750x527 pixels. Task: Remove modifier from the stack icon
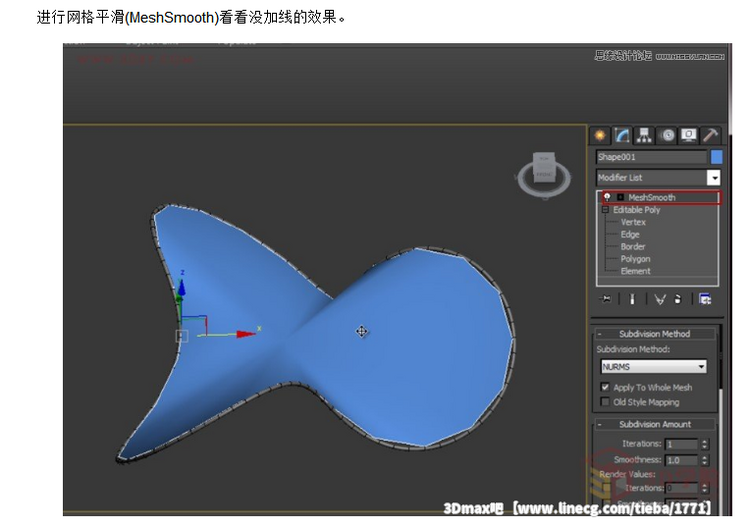coord(677,299)
